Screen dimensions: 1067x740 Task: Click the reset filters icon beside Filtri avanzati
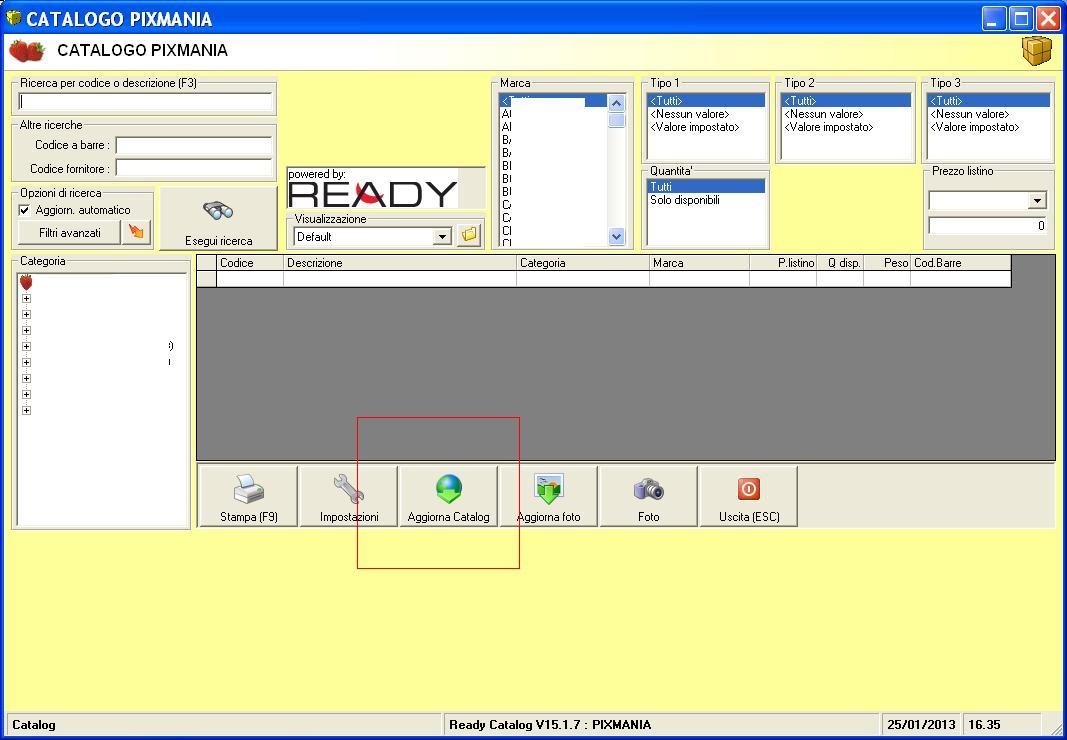click(136, 232)
